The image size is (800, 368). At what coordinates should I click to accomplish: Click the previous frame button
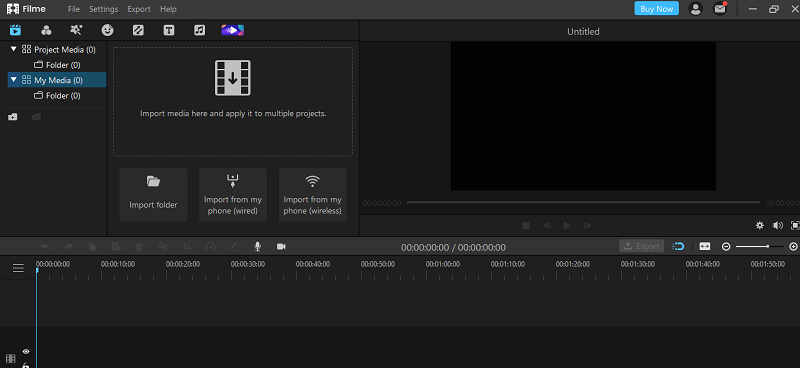[x=546, y=226]
